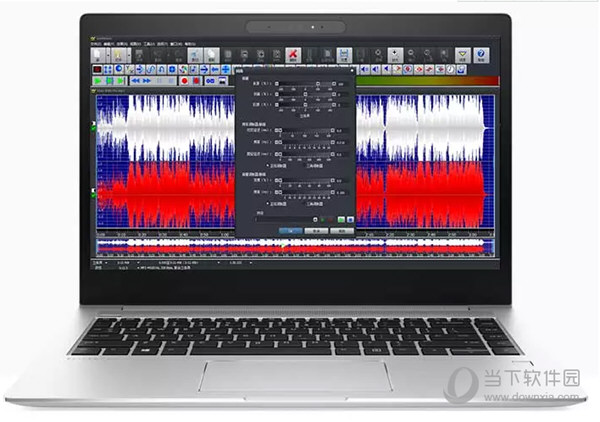Click the third volume slider thumb in dialog
Image resolution: width=600 pixels, height=422 pixels.
(x=305, y=104)
